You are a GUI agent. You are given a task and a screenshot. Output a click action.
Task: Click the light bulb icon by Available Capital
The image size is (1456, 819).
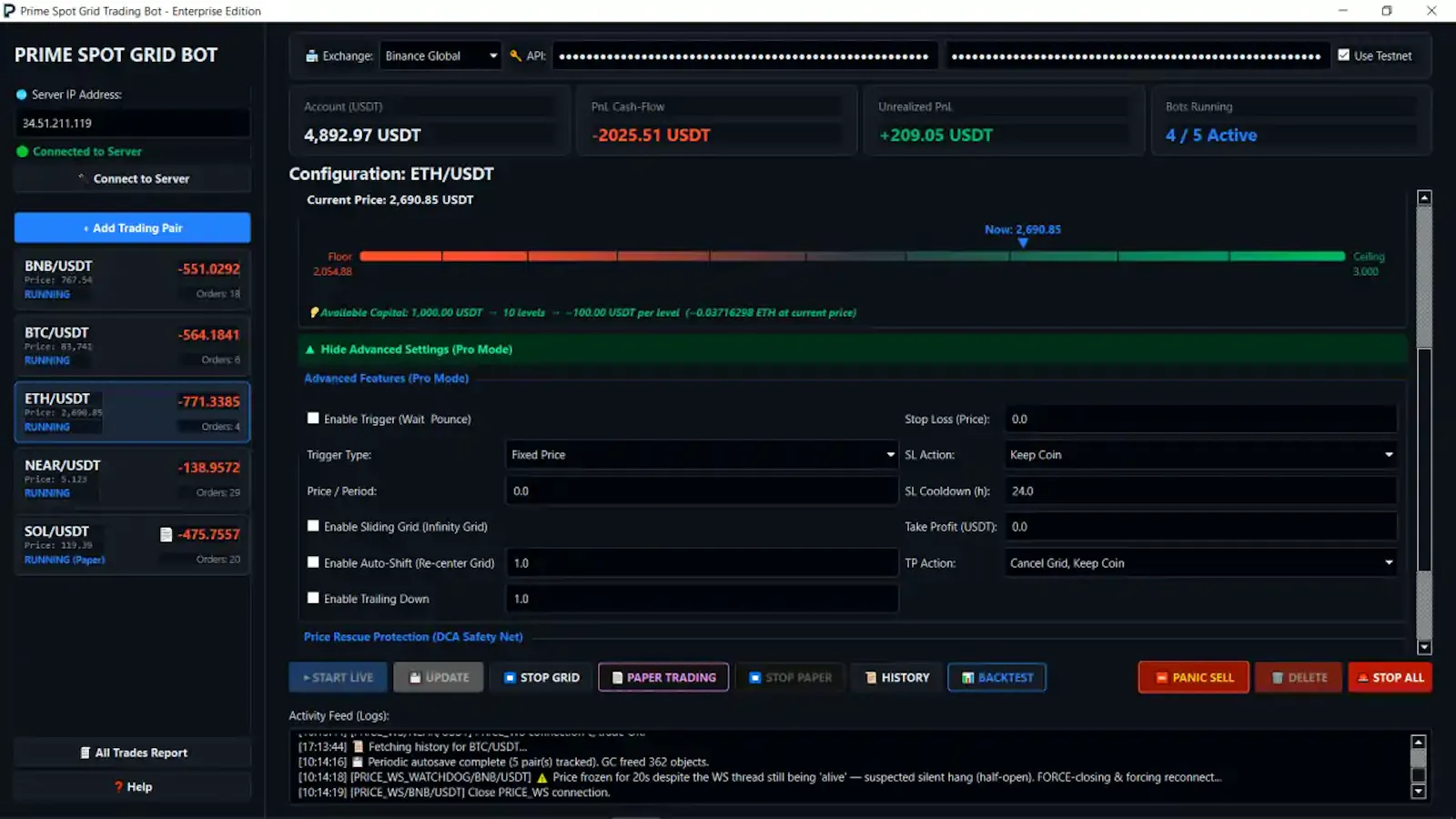315,312
